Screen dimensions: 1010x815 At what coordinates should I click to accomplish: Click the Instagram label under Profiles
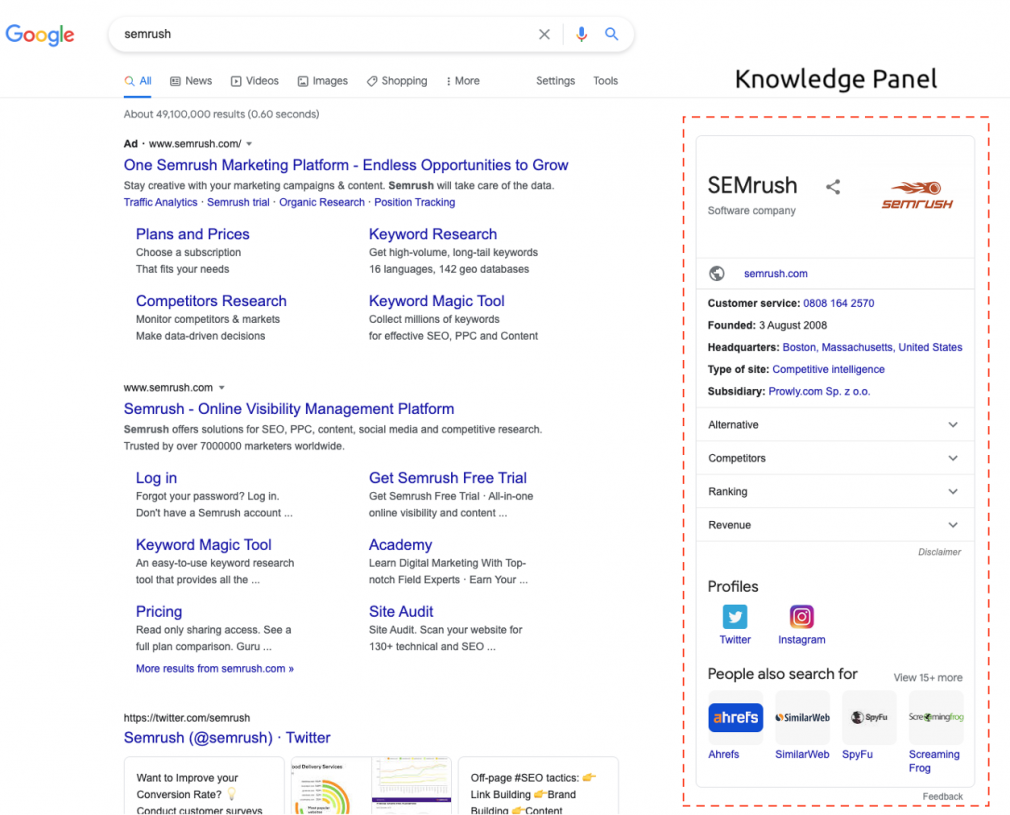tap(801, 640)
